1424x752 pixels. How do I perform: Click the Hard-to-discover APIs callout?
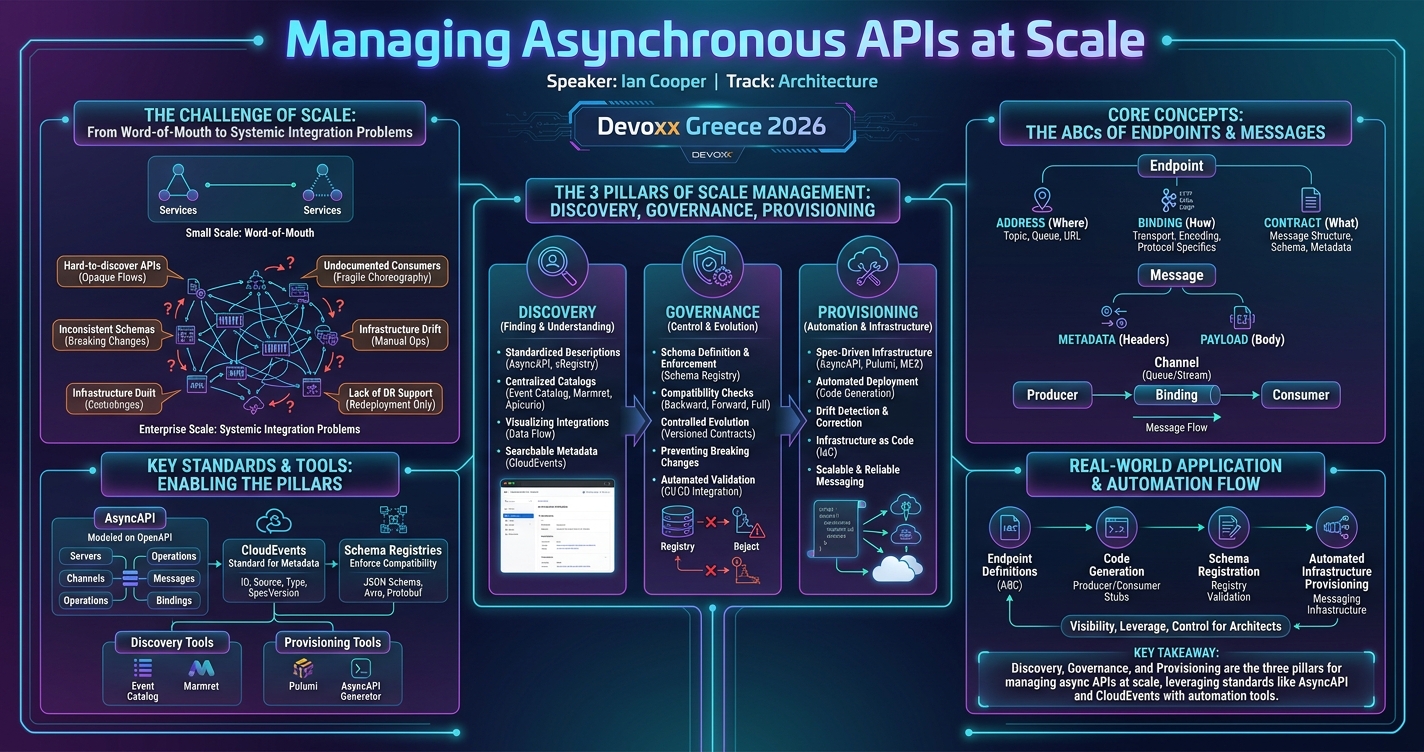112,272
